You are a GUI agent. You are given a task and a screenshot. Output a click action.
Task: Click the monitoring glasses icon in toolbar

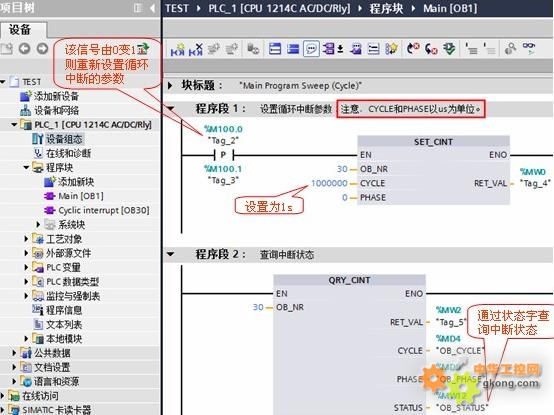(529, 48)
